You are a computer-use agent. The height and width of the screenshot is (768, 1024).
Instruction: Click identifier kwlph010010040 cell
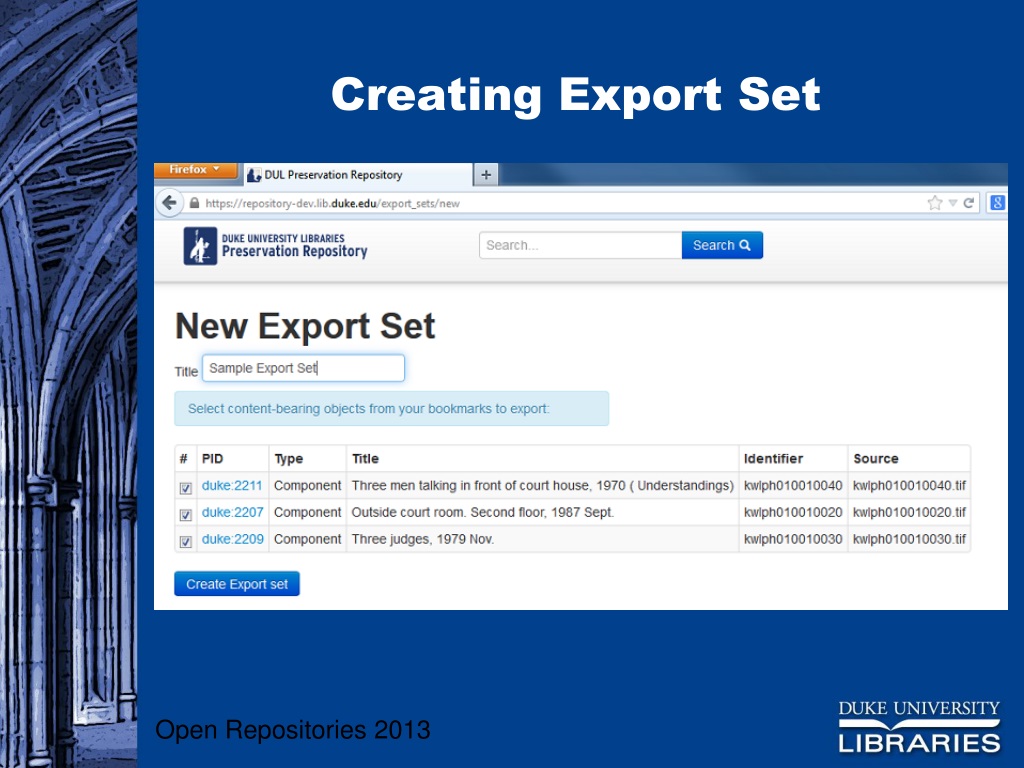click(793, 485)
